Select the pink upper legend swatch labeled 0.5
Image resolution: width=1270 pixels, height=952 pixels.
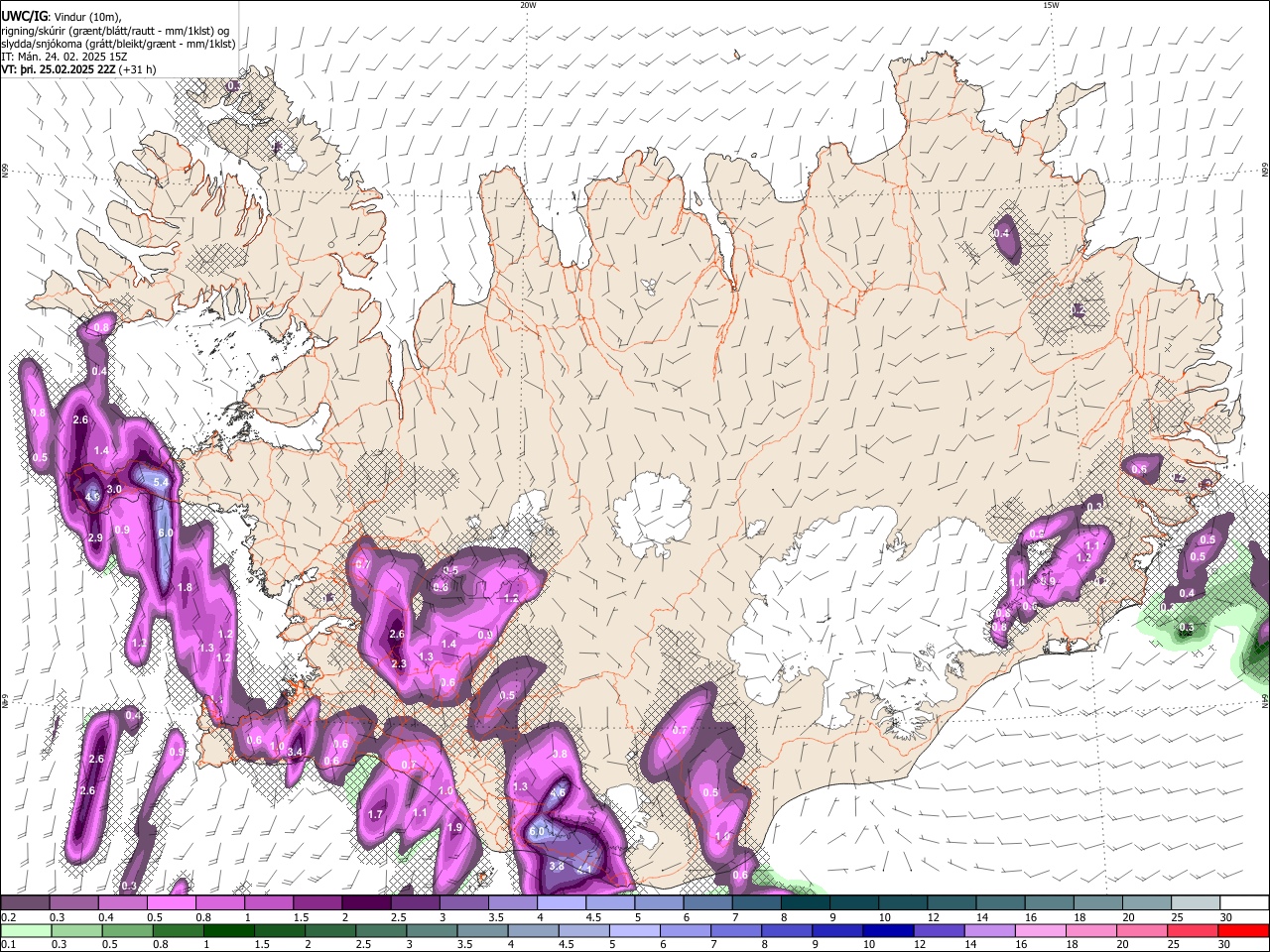(x=171, y=903)
